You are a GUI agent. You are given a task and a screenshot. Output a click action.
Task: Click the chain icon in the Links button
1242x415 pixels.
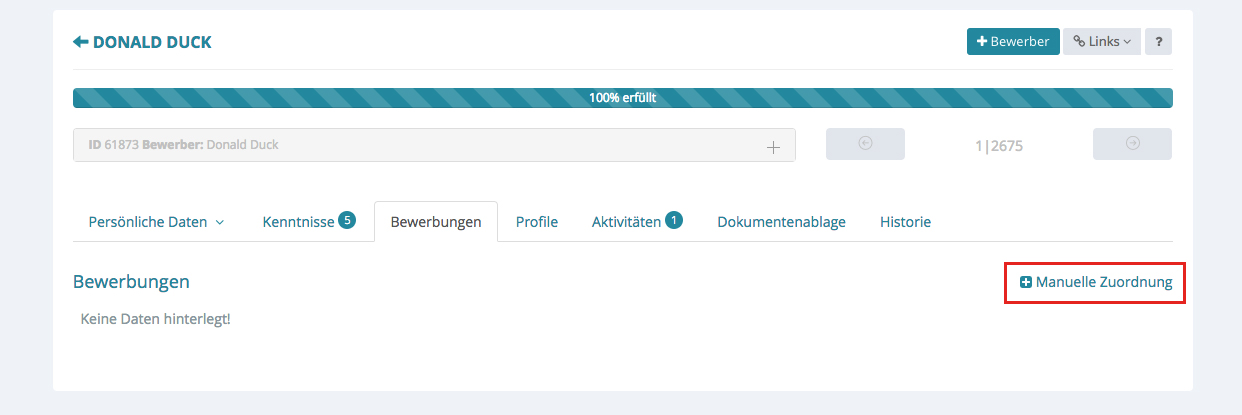(x=1079, y=42)
